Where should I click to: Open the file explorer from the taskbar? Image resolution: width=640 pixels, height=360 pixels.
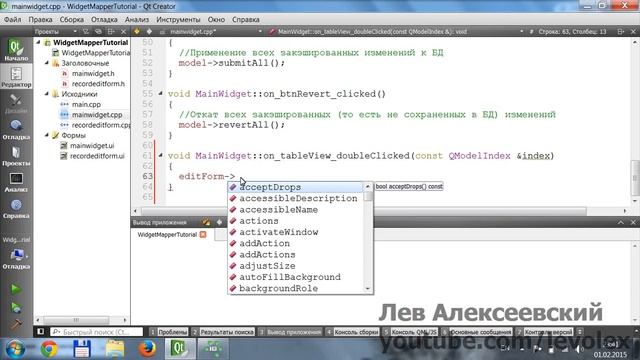pyautogui.click(x=115, y=349)
